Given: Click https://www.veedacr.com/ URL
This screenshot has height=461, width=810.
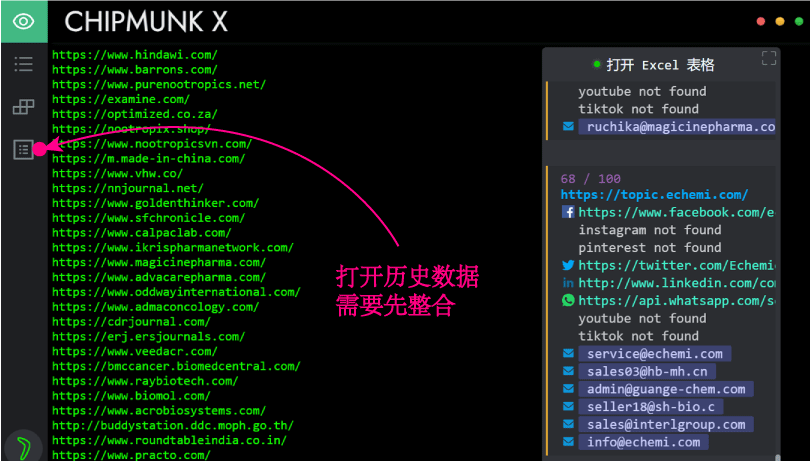Looking at the screenshot, I should pos(135,351).
